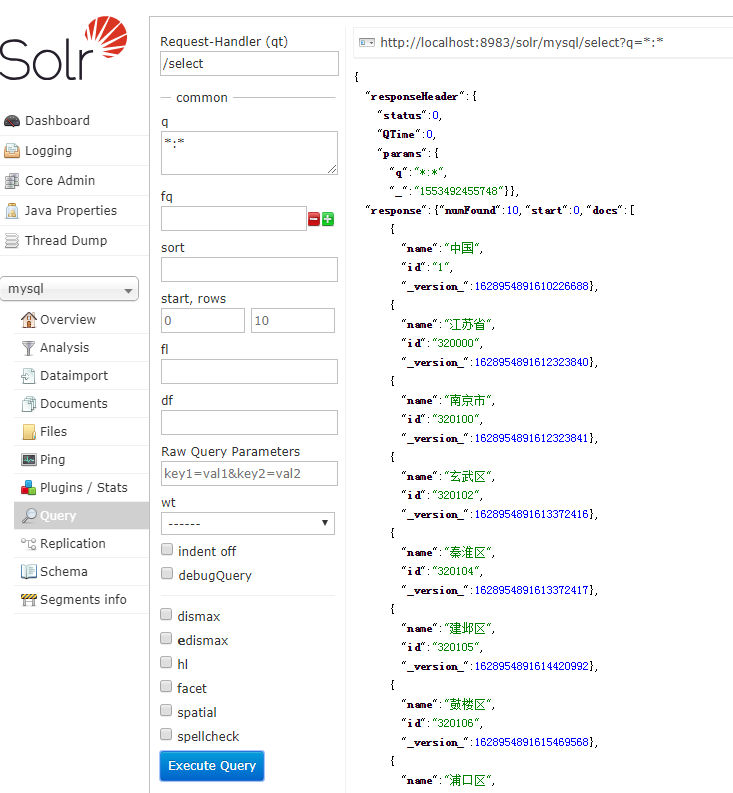Click the id value "320105" in results
The image size is (733, 793).
[455, 647]
